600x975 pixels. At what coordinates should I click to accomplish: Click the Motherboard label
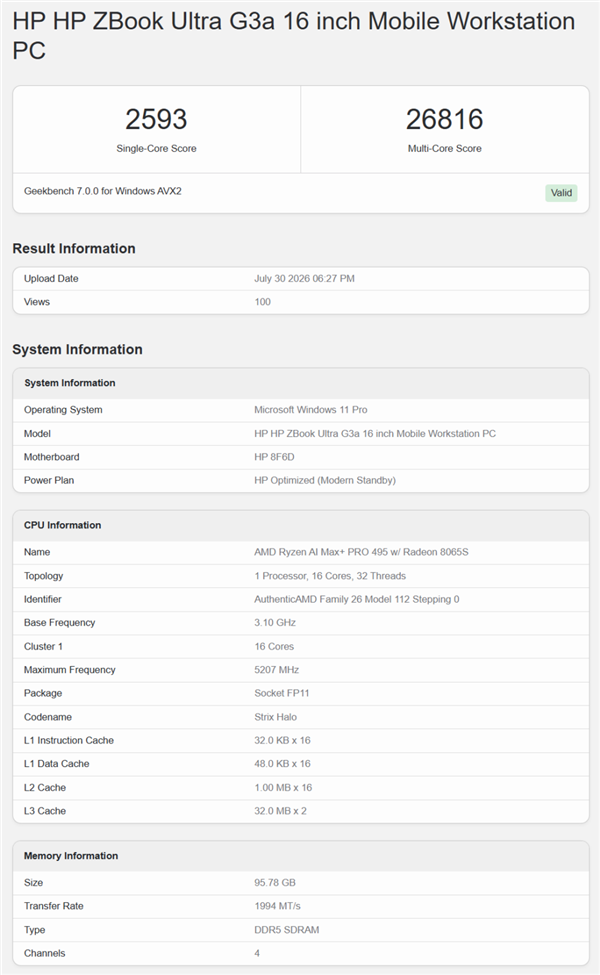[52, 457]
